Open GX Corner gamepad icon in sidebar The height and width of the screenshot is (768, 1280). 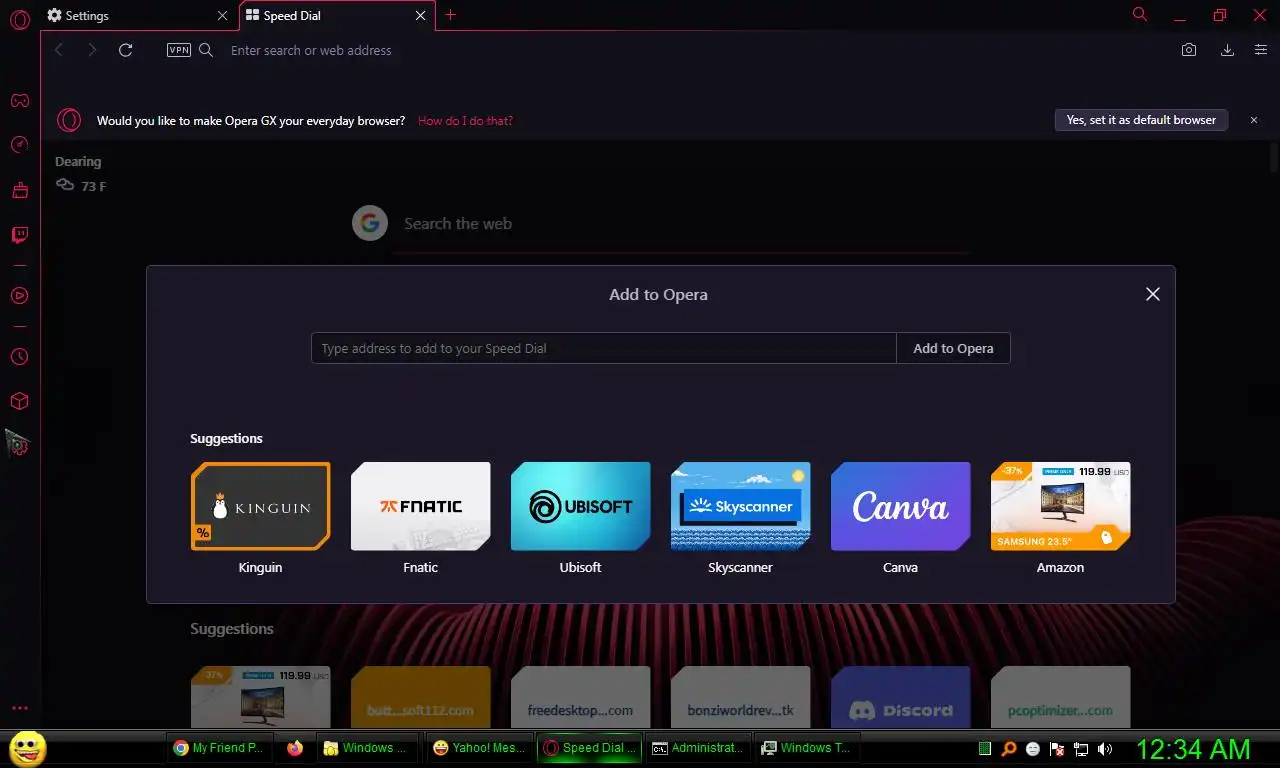pos(19,100)
